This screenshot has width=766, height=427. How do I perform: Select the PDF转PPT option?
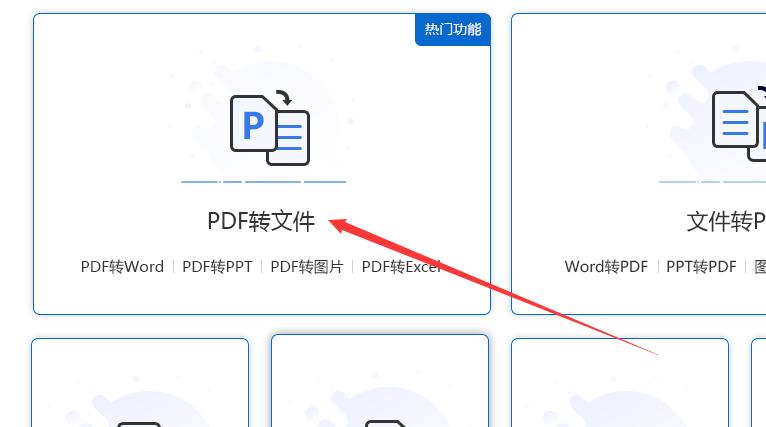(x=217, y=267)
